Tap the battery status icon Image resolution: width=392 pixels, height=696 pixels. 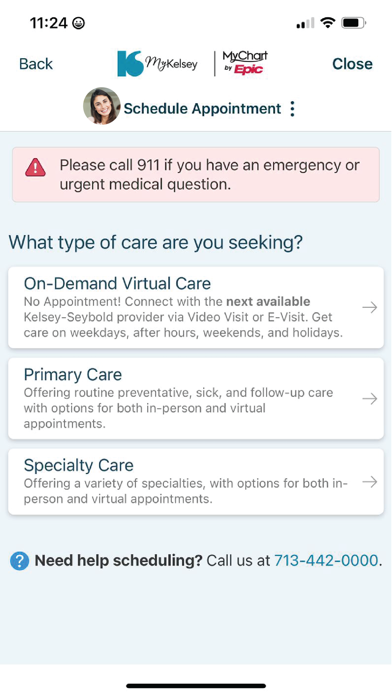(353, 22)
